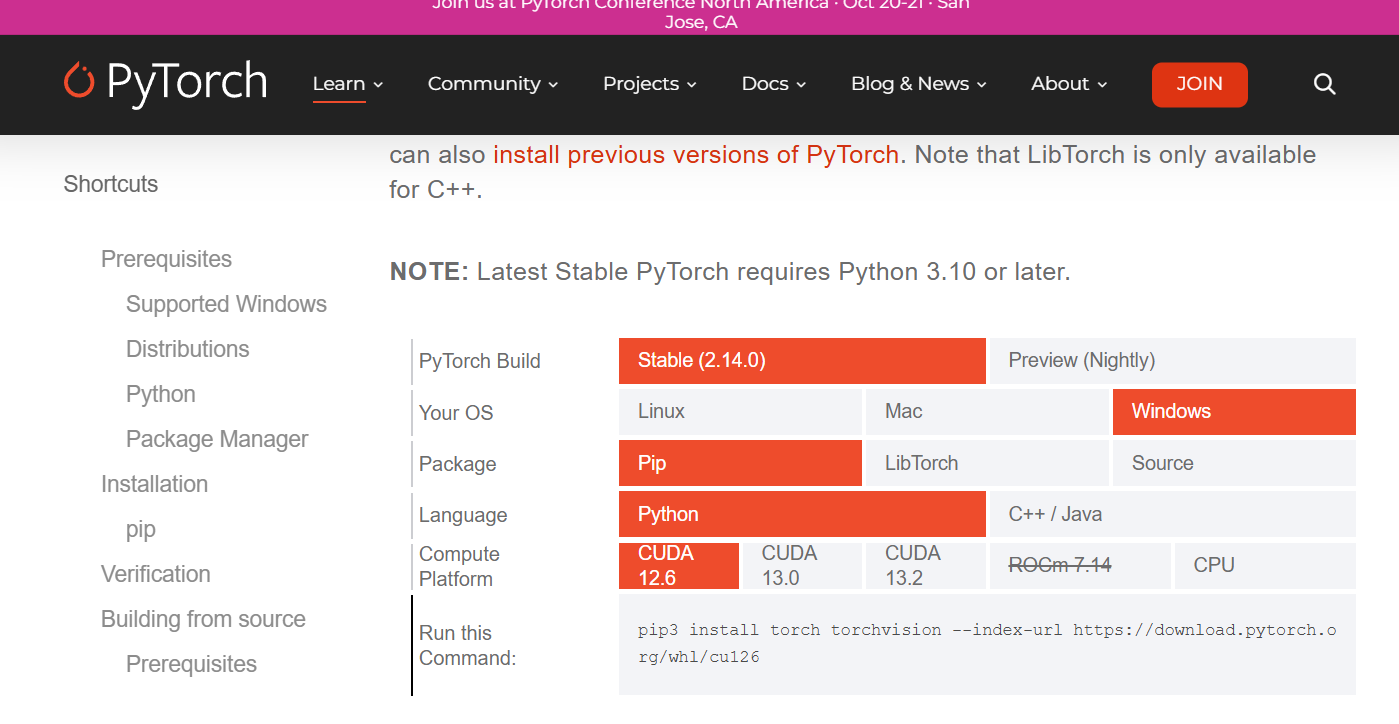Select CPU compute platform
The height and width of the screenshot is (724, 1399).
(x=1265, y=566)
